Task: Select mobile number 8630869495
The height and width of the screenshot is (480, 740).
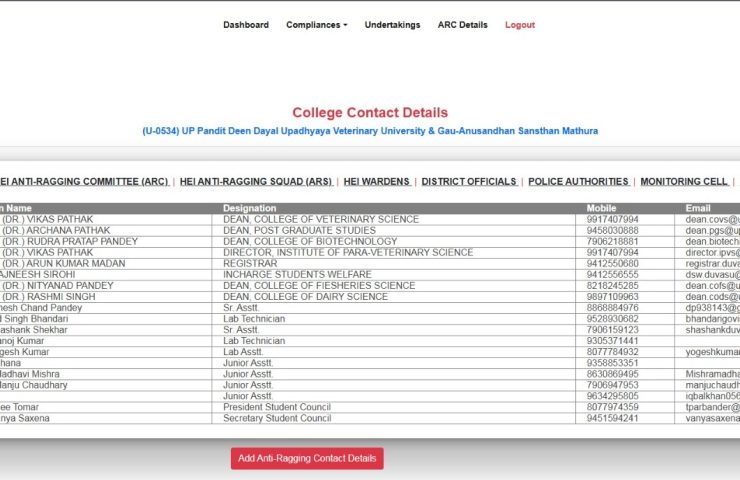Action: (x=625, y=374)
